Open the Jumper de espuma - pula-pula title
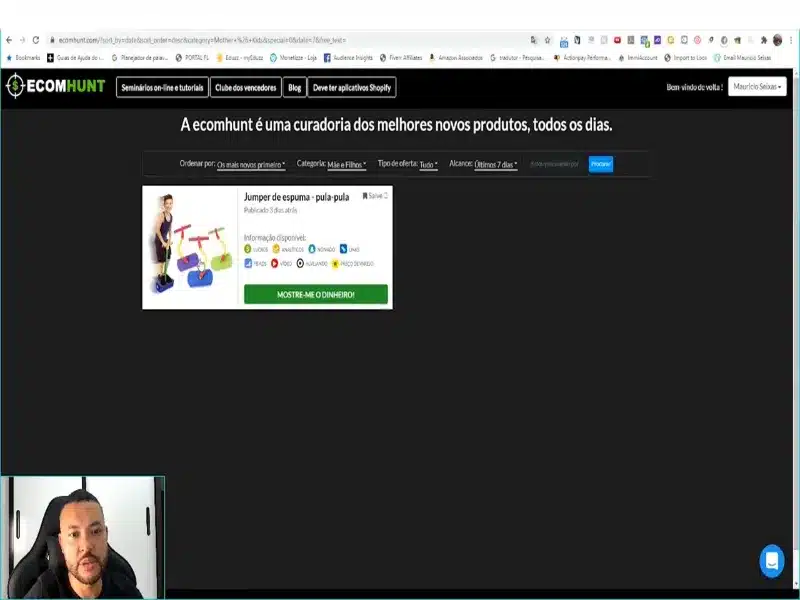The height and width of the screenshot is (600, 800). pos(296,197)
